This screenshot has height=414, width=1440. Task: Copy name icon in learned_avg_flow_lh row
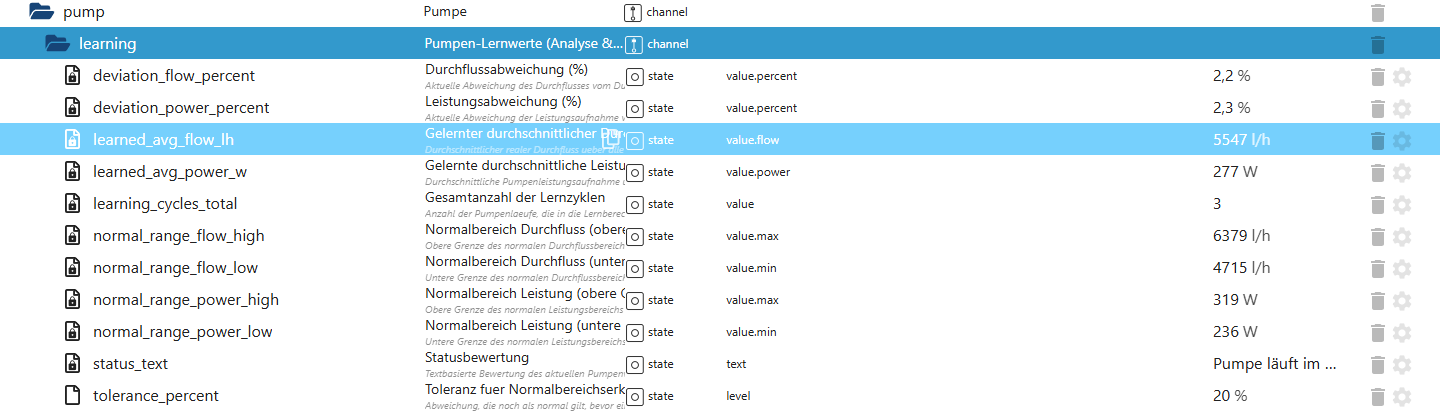tap(609, 140)
